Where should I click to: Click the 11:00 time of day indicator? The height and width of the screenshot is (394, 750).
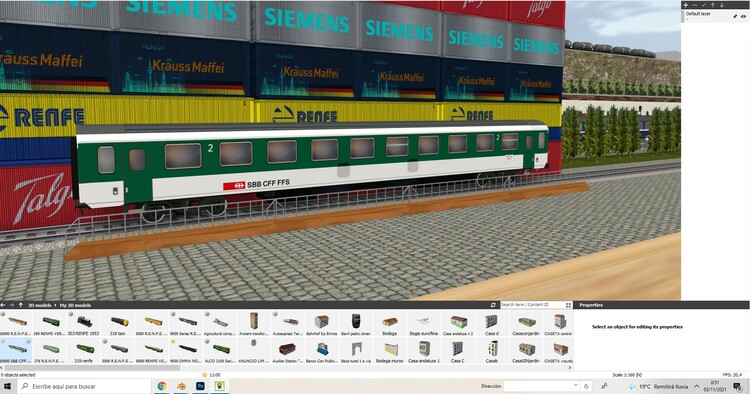pos(211,375)
